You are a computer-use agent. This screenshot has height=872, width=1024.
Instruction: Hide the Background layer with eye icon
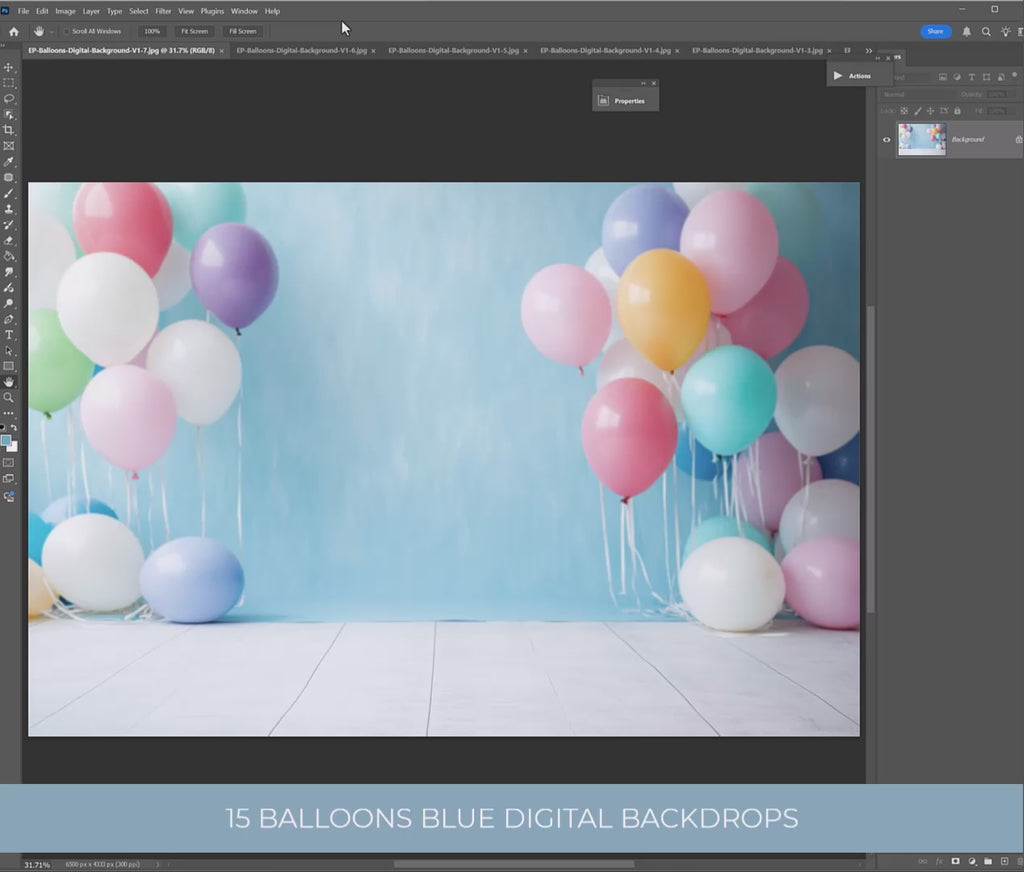[886, 140]
